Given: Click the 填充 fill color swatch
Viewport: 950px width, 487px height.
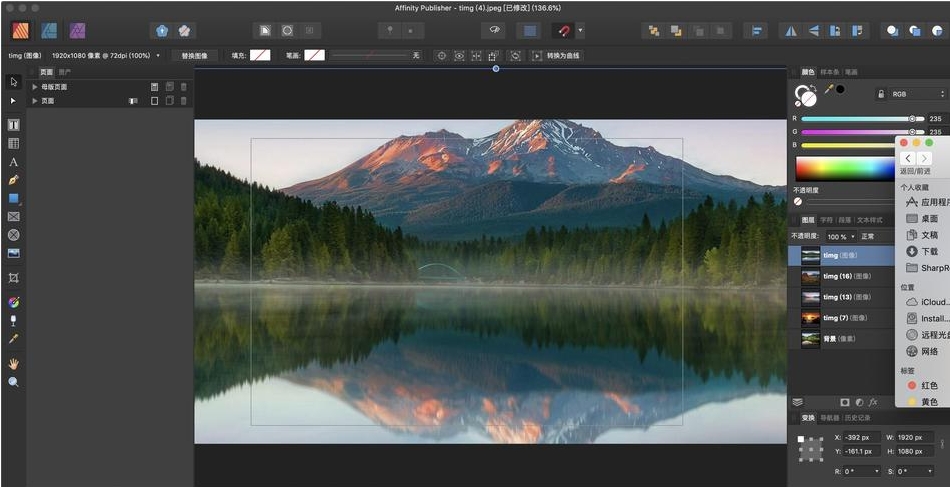Looking at the screenshot, I should point(260,55).
